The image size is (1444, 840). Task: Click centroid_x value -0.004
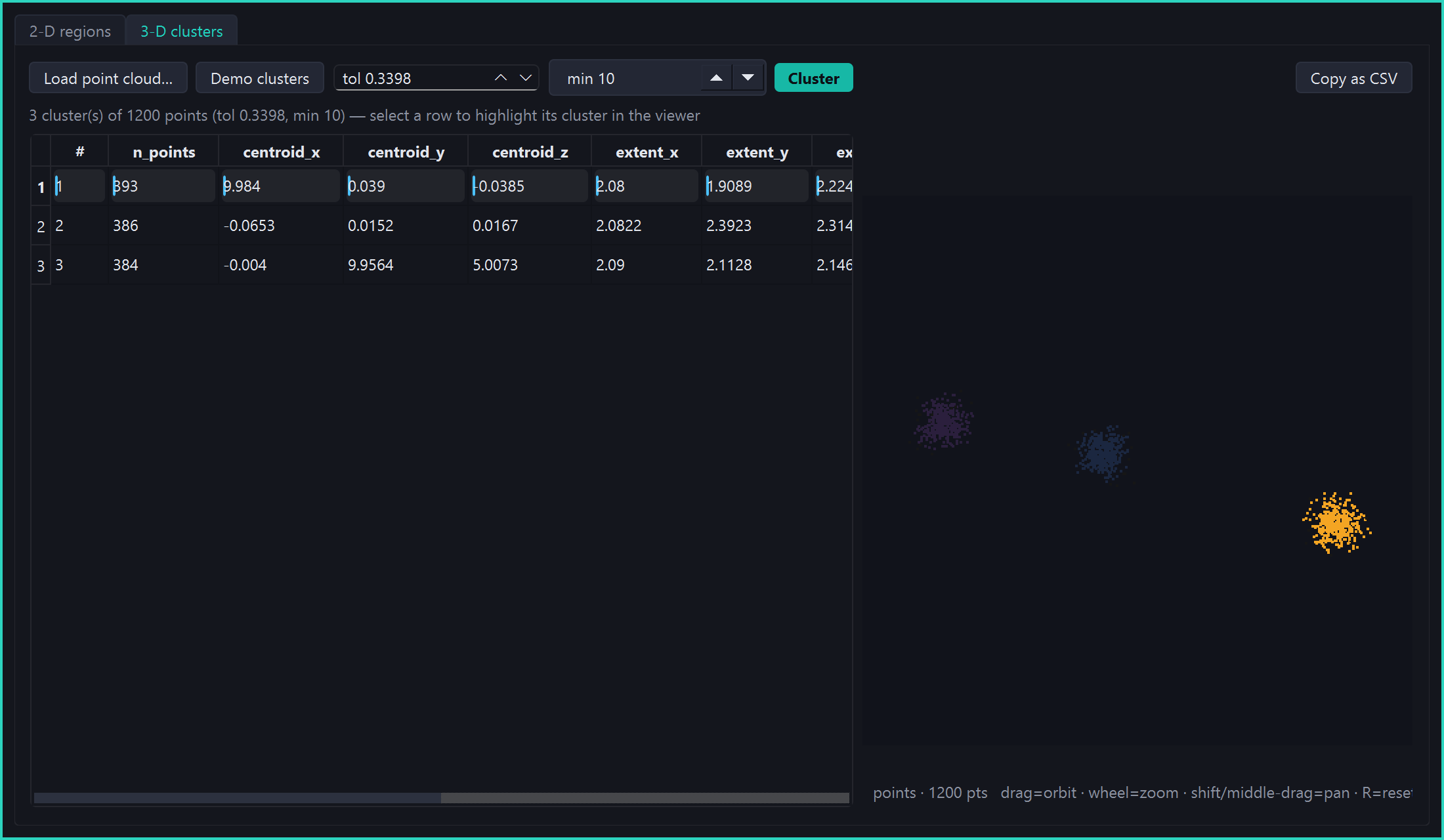click(281, 264)
